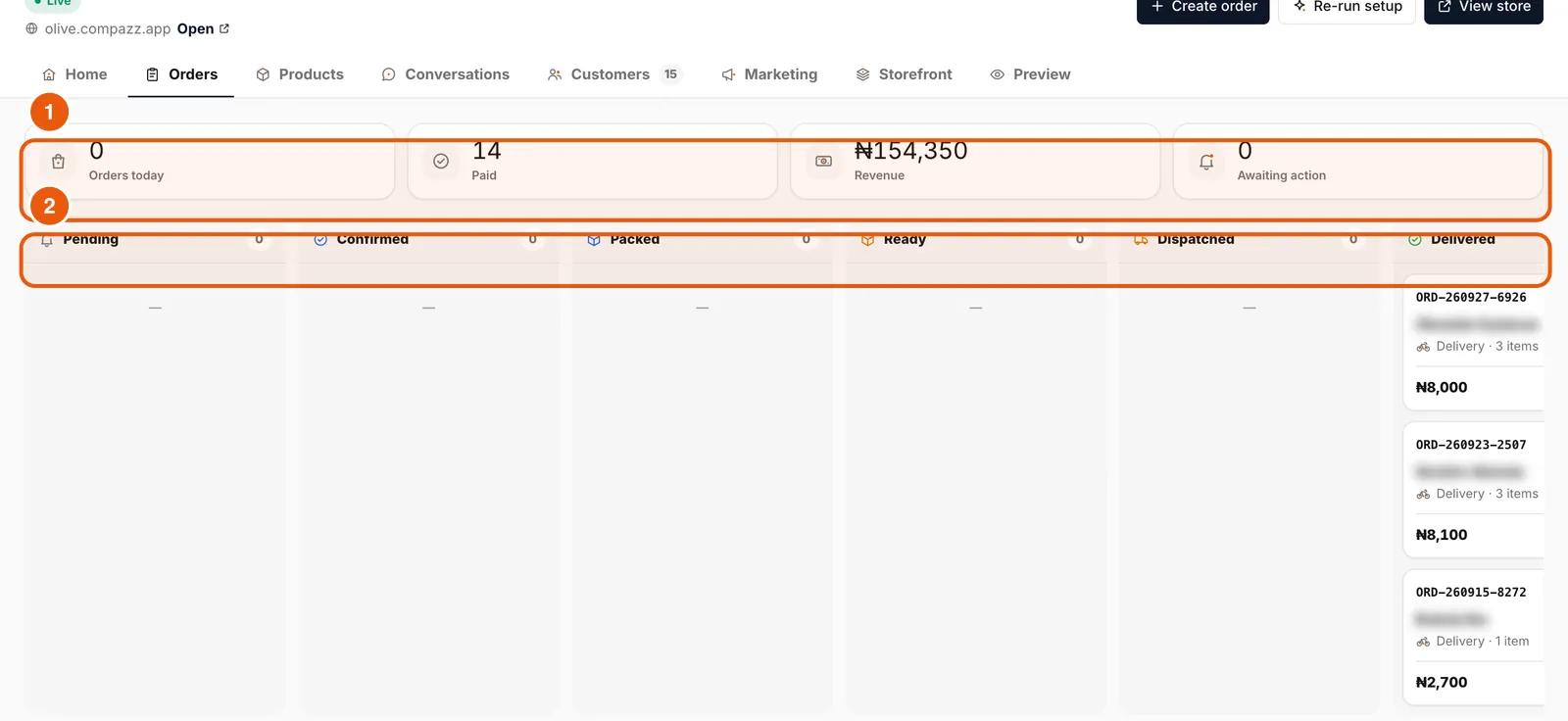1568x721 pixels.
Task: Open the Products tab
Action: [x=300, y=74]
